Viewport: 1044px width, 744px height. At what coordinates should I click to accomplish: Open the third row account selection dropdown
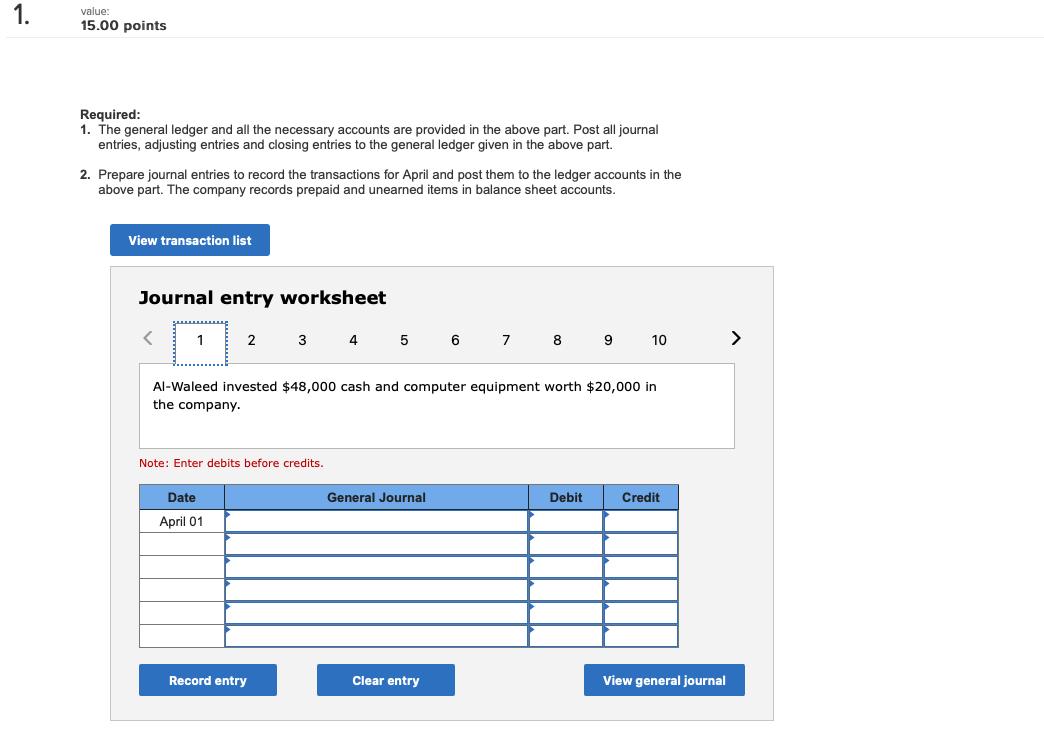click(x=375, y=566)
